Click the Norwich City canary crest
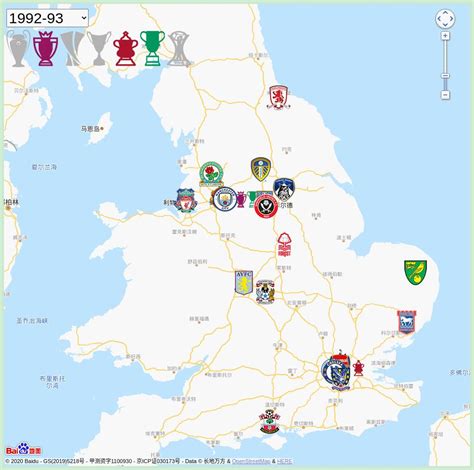This screenshot has height=470, width=474. pyautogui.click(x=415, y=272)
